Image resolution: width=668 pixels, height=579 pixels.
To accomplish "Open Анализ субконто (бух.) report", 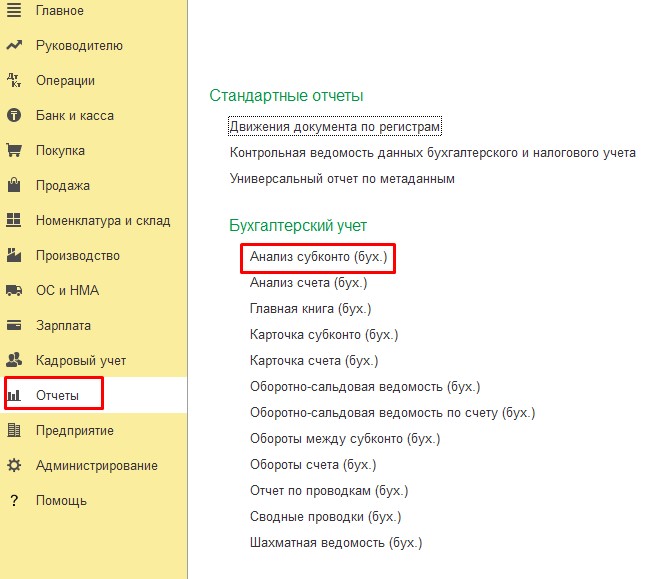I will tap(318, 256).
